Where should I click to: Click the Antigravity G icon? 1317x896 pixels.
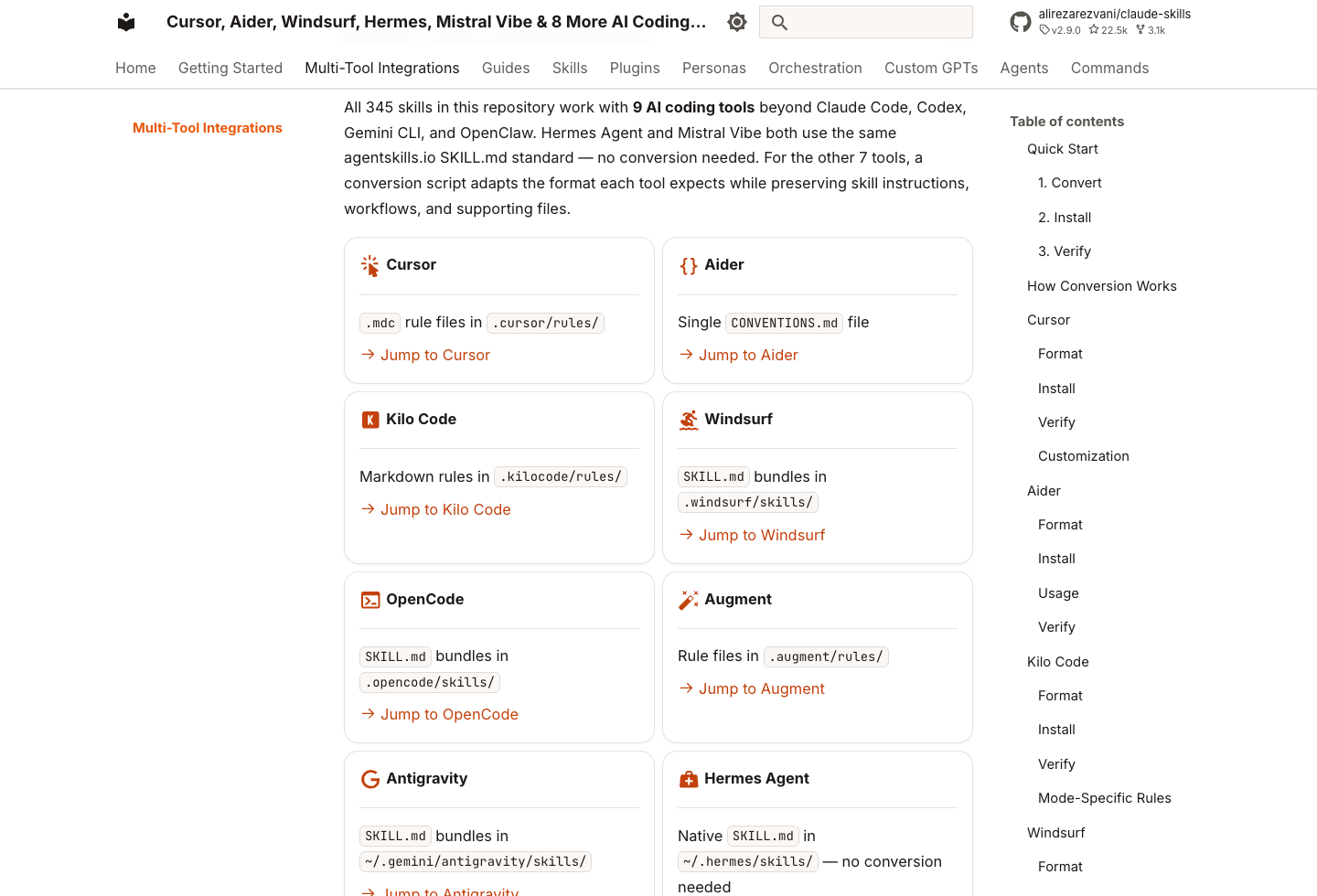pyautogui.click(x=369, y=779)
